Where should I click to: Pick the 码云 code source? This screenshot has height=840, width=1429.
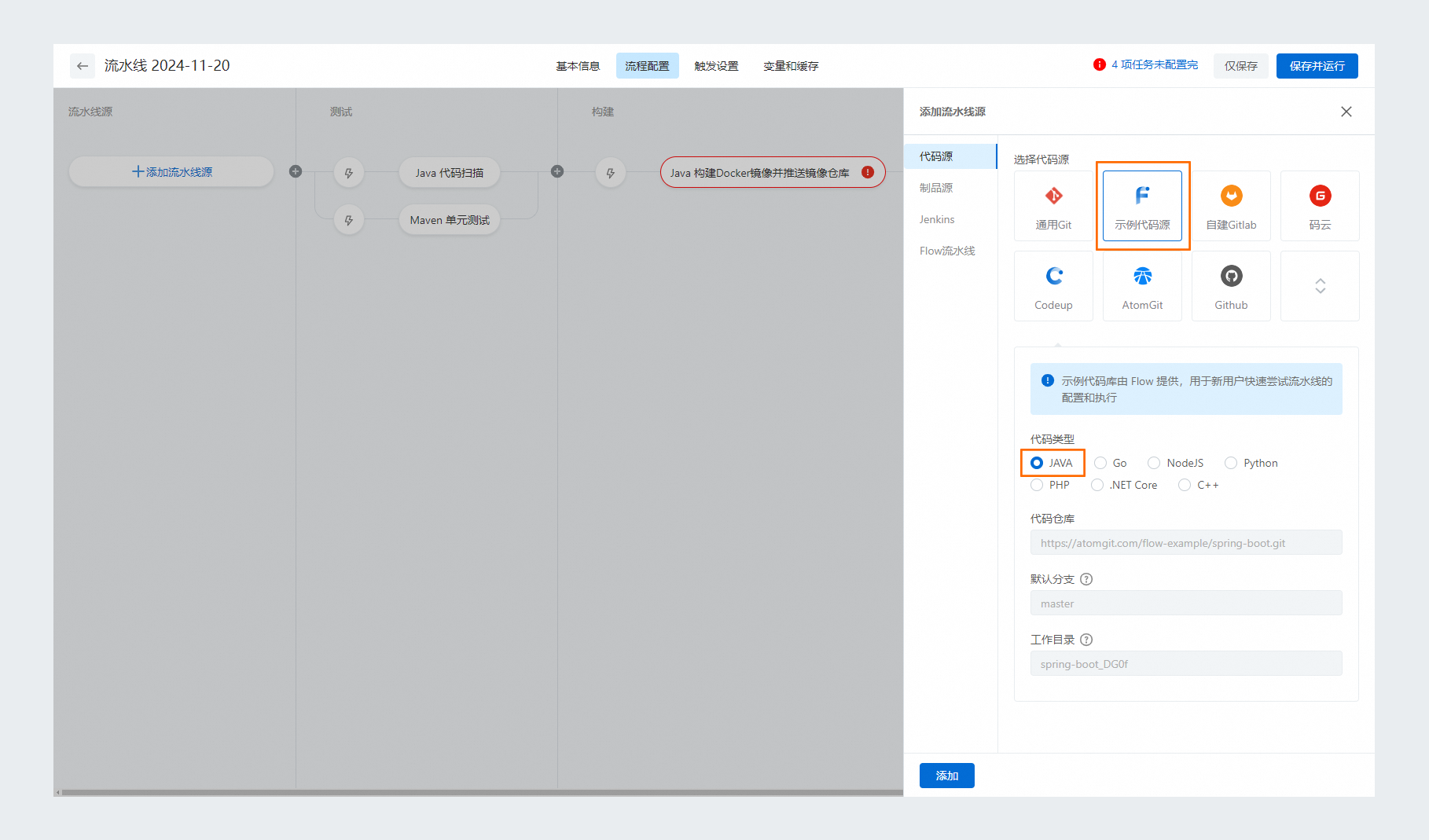pyautogui.click(x=1320, y=206)
